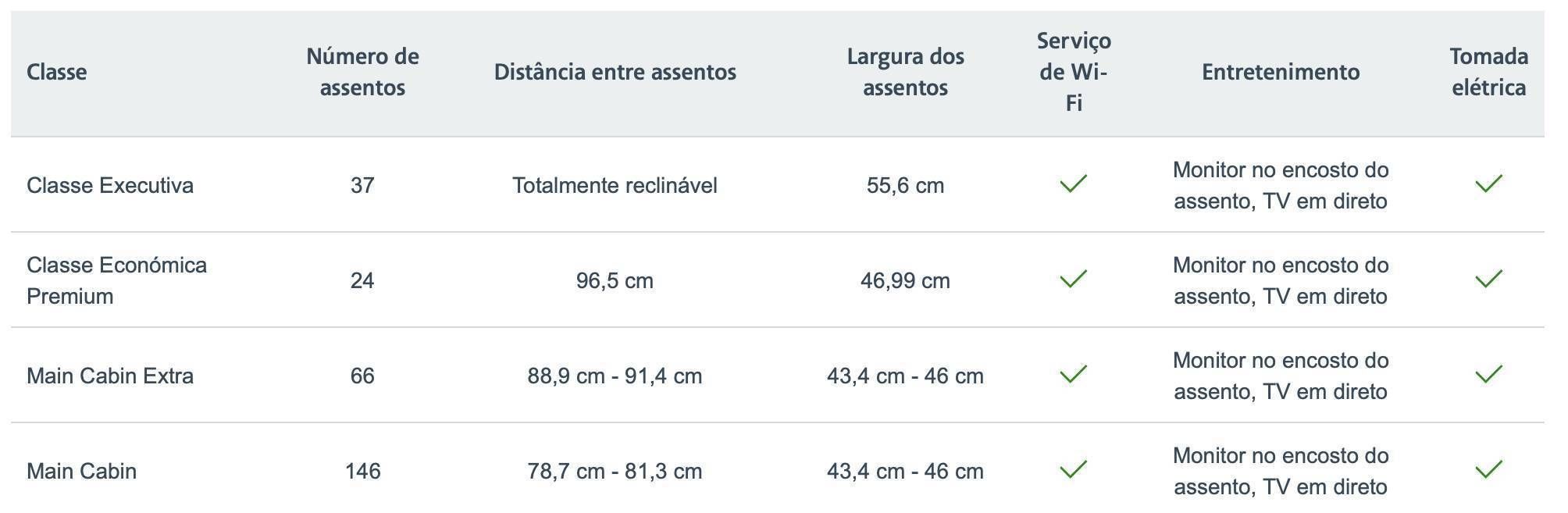
Task: Click the Distância entre assentos header
Action: [615, 72]
